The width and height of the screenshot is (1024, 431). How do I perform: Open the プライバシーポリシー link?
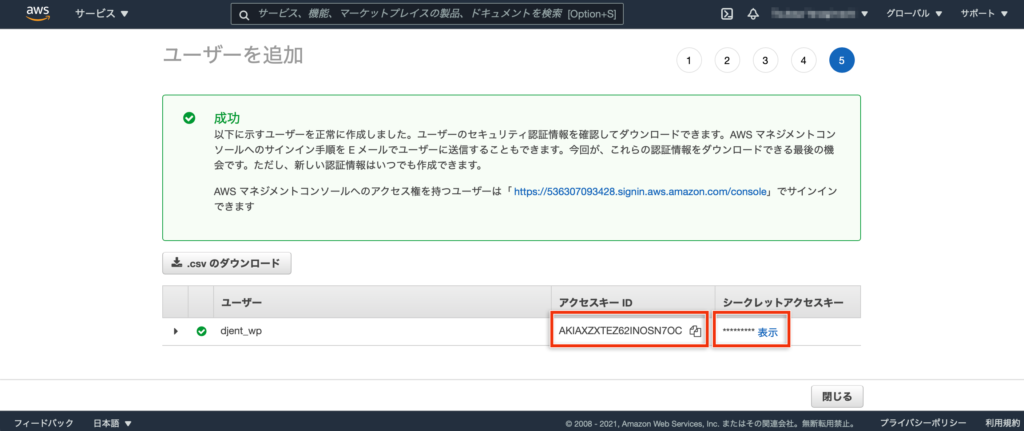(x=923, y=423)
